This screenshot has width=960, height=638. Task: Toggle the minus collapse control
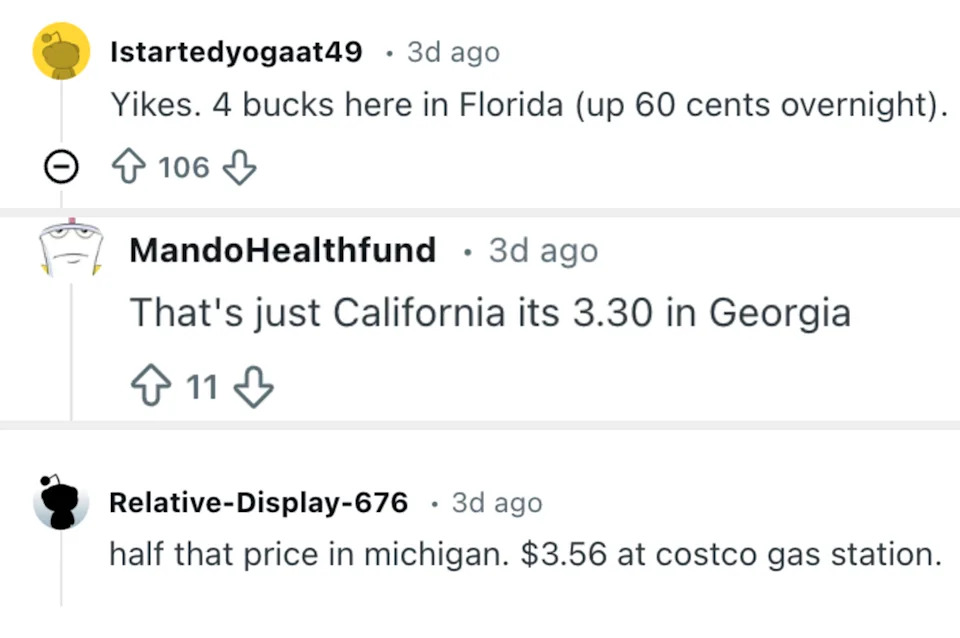tap(61, 166)
